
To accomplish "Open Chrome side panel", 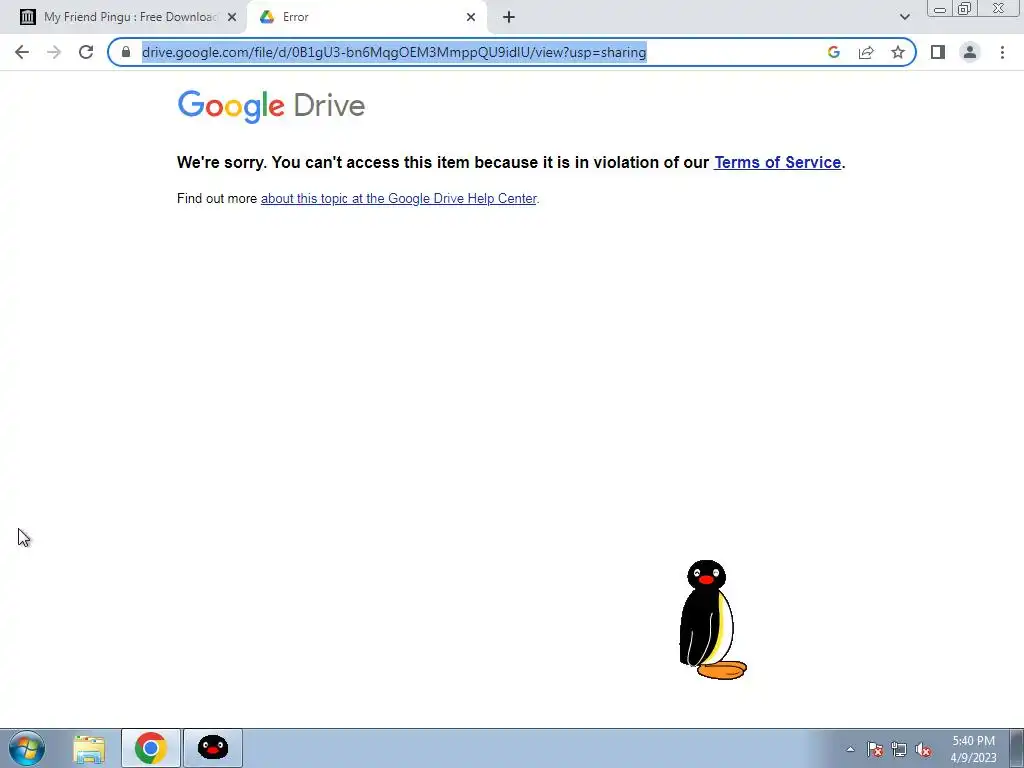I will pyautogui.click(x=938, y=52).
